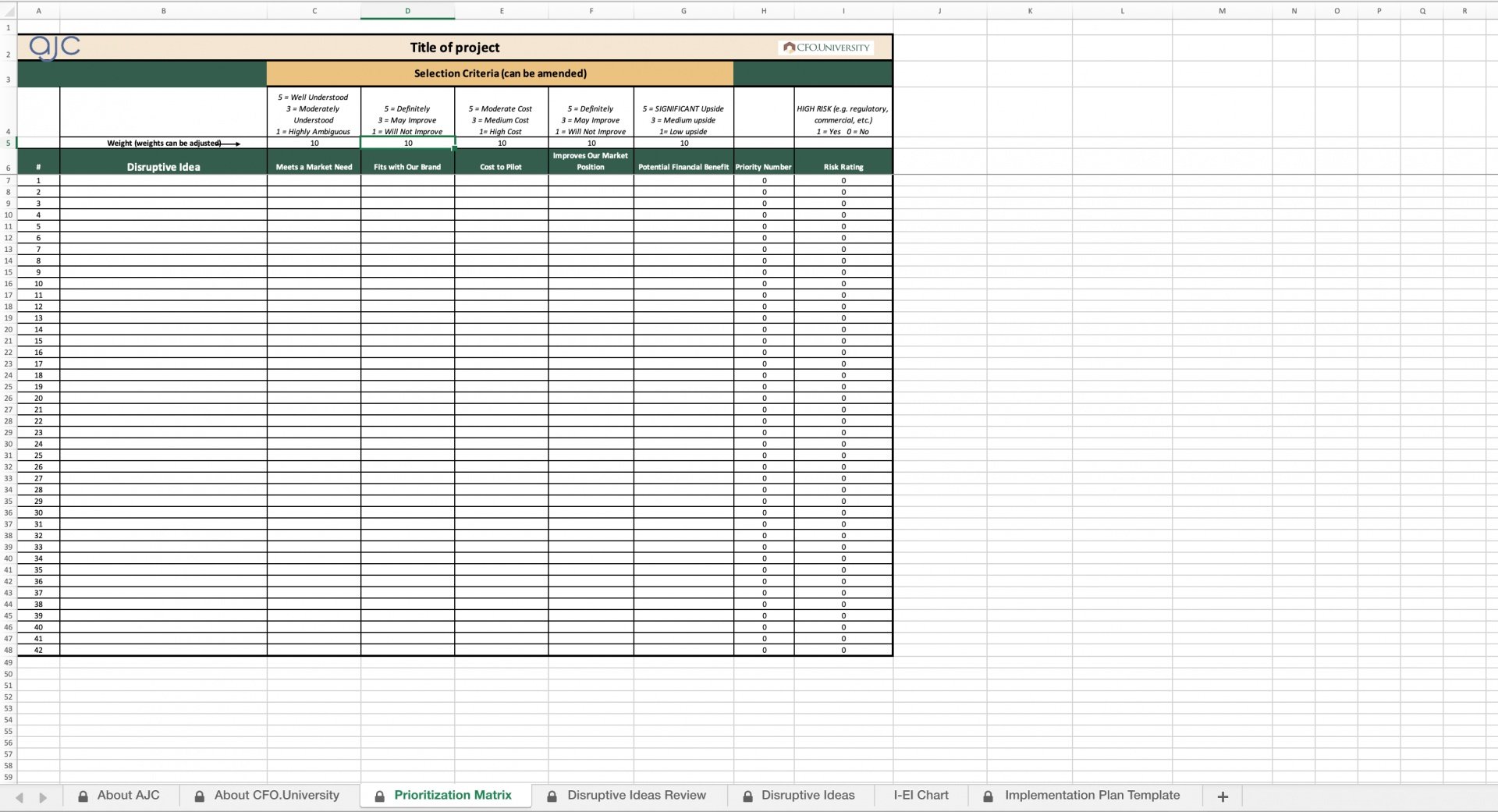This screenshot has width=1498, height=812.
Task: Click the AJC logo in header
Action: [55, 47]
